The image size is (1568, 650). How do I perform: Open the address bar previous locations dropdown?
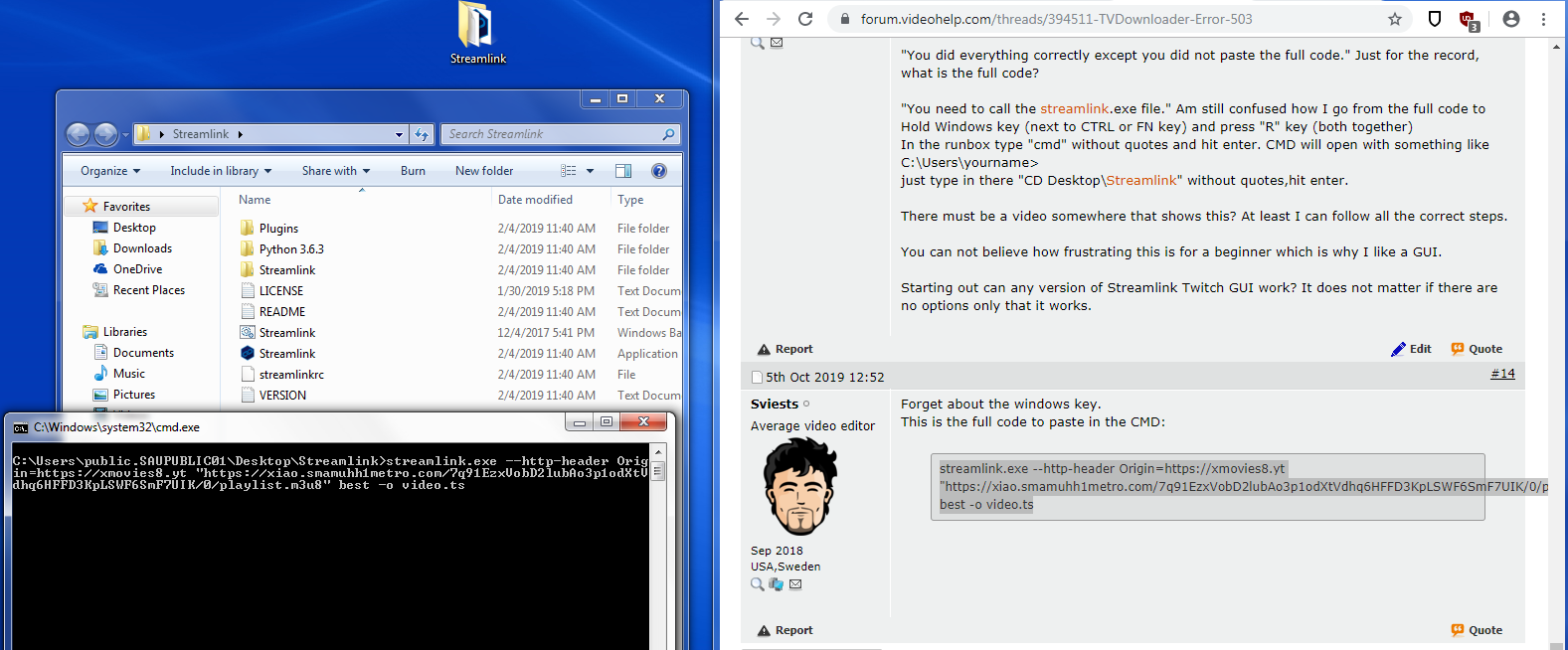click(x=399, y=134)
